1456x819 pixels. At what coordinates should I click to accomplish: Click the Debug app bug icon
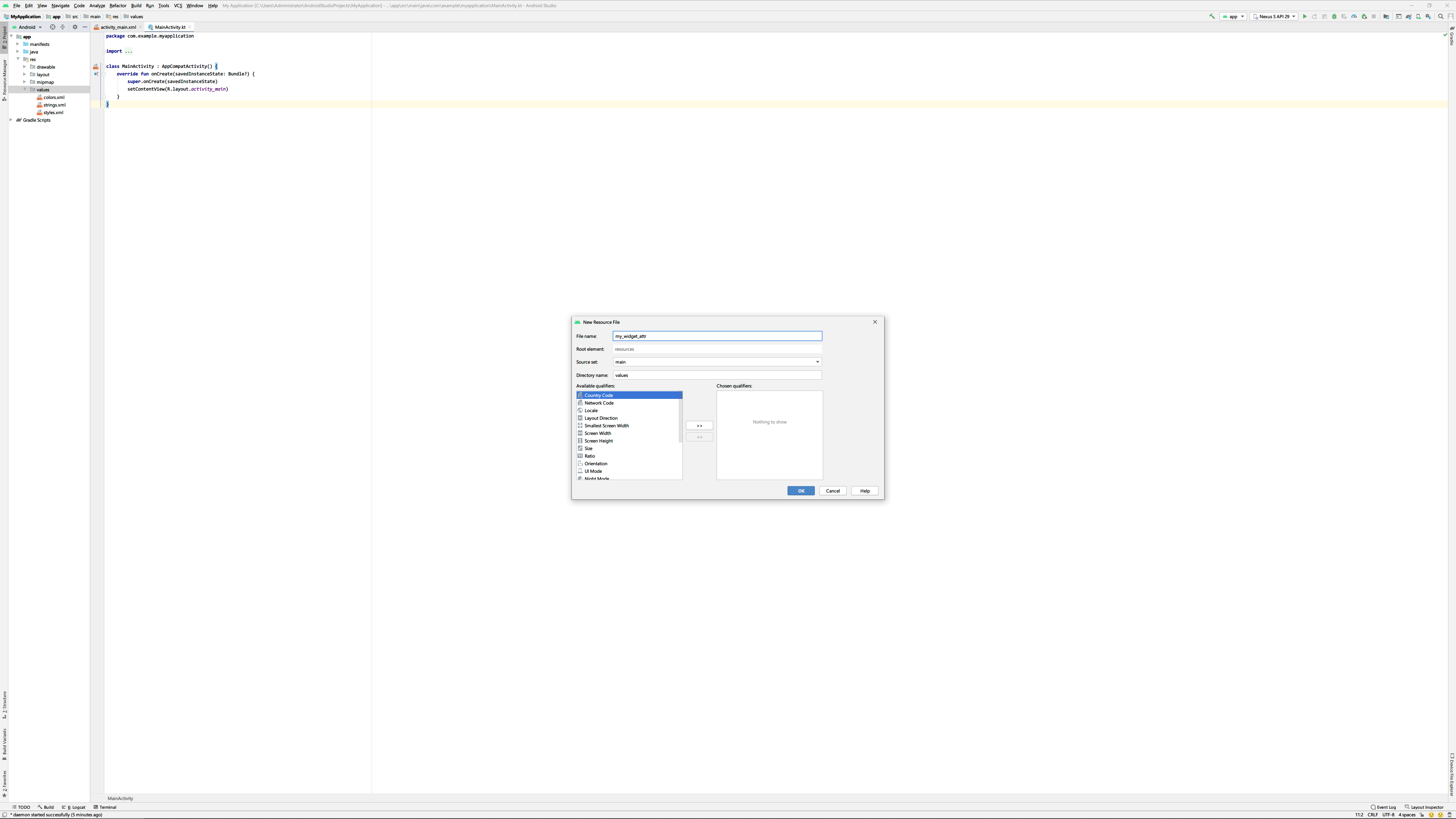tap(1334, 16)
